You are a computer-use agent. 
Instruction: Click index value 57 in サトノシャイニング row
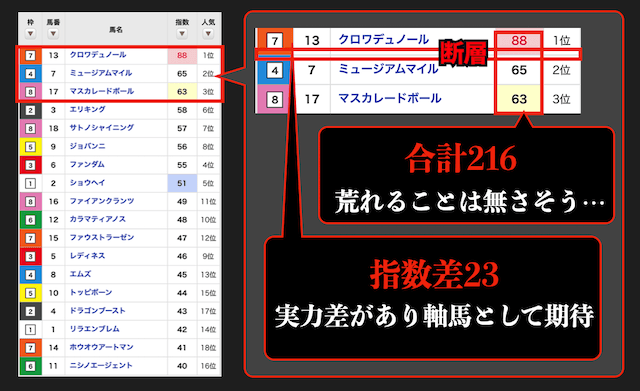[x=182, y=129]
